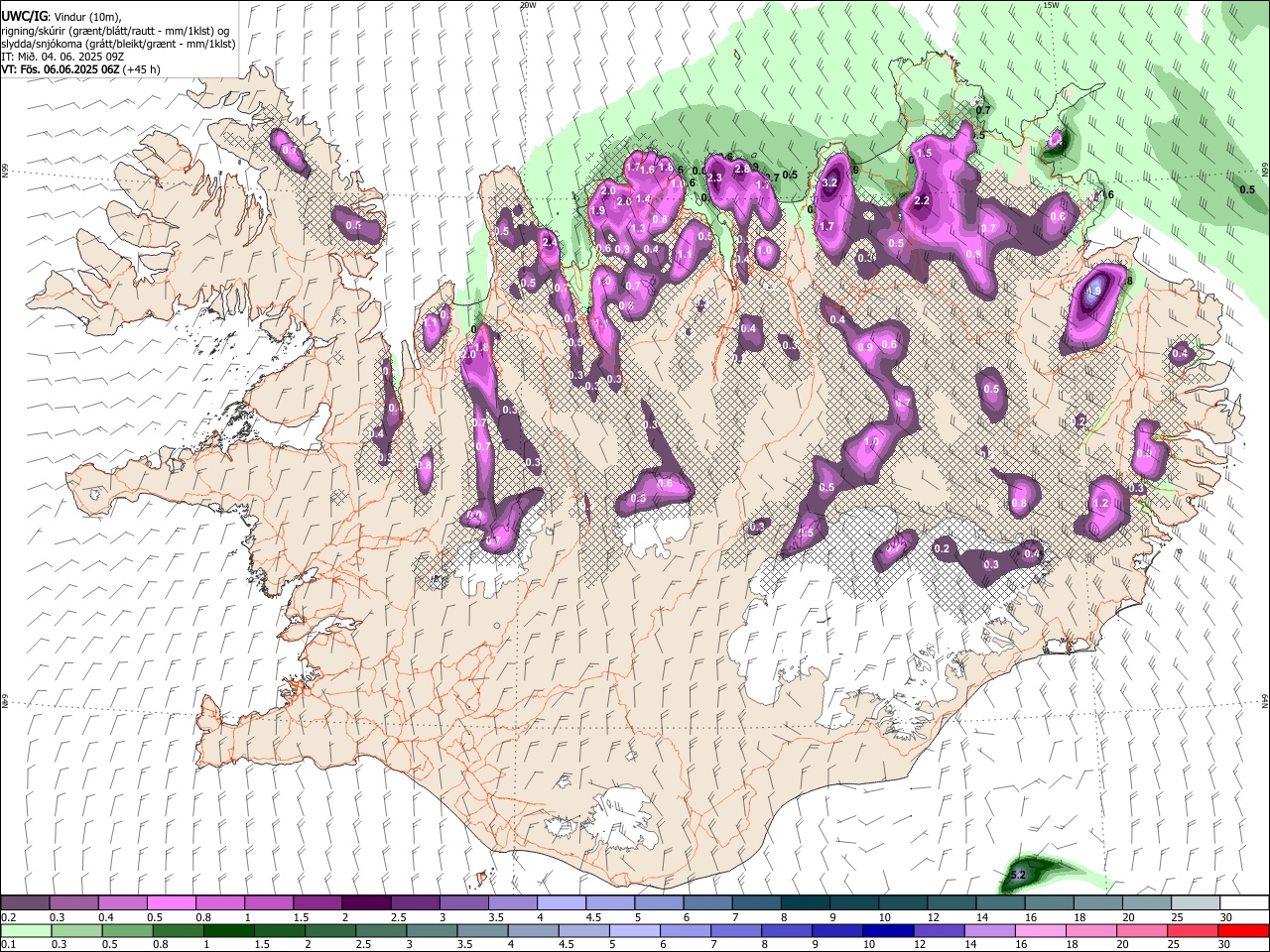Click the 2.2 snowfall value label
This screenshot has height=952, width=1270.
click(922, 200)
